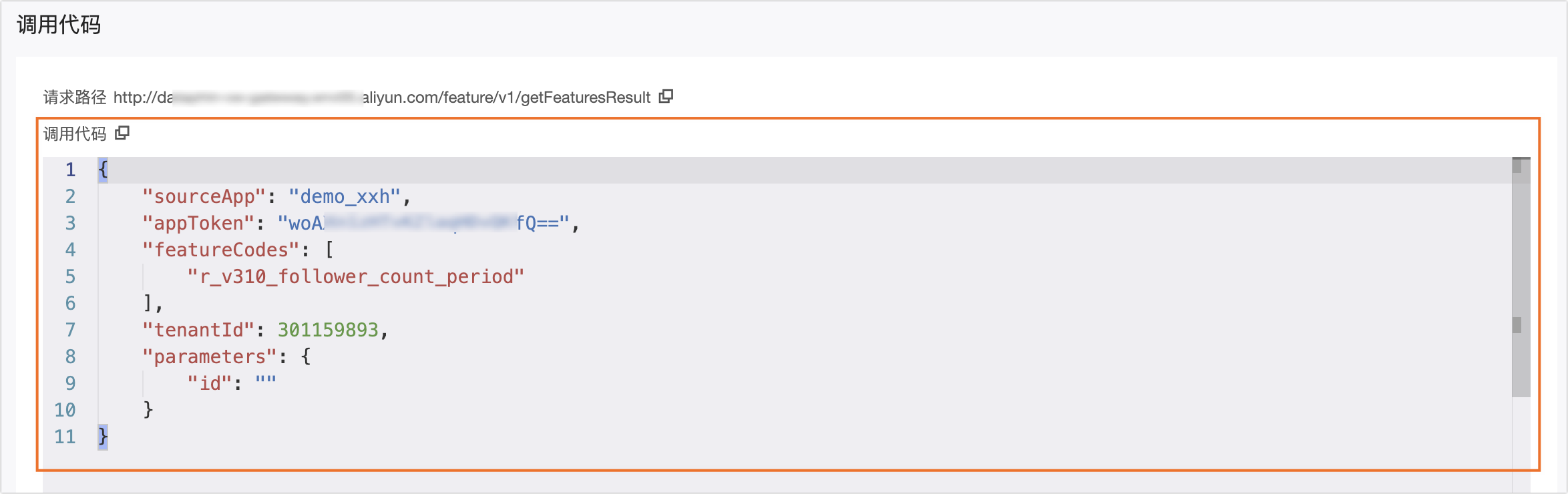Click the closing brace on line 11
1568x494 pixels.
(x=103, y=437)
